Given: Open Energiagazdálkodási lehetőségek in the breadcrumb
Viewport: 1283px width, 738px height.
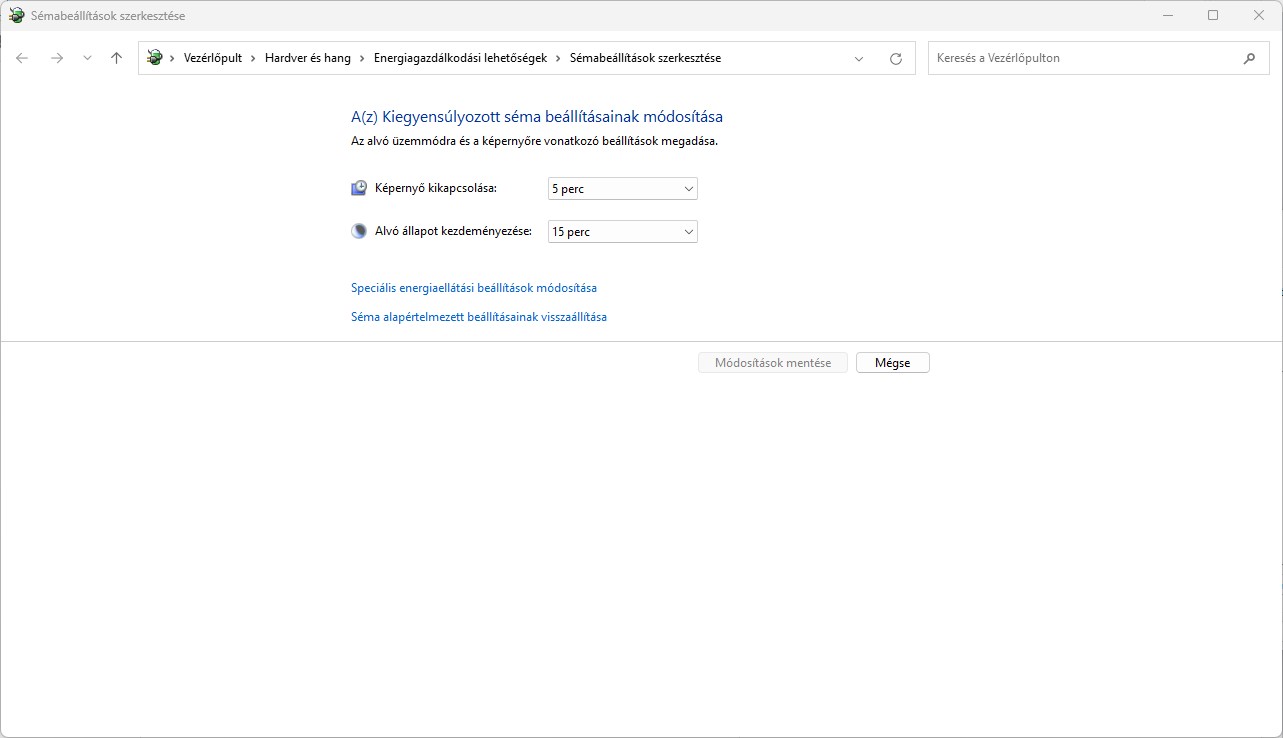Looking at the screenshot, I should [x=460, y=58].
